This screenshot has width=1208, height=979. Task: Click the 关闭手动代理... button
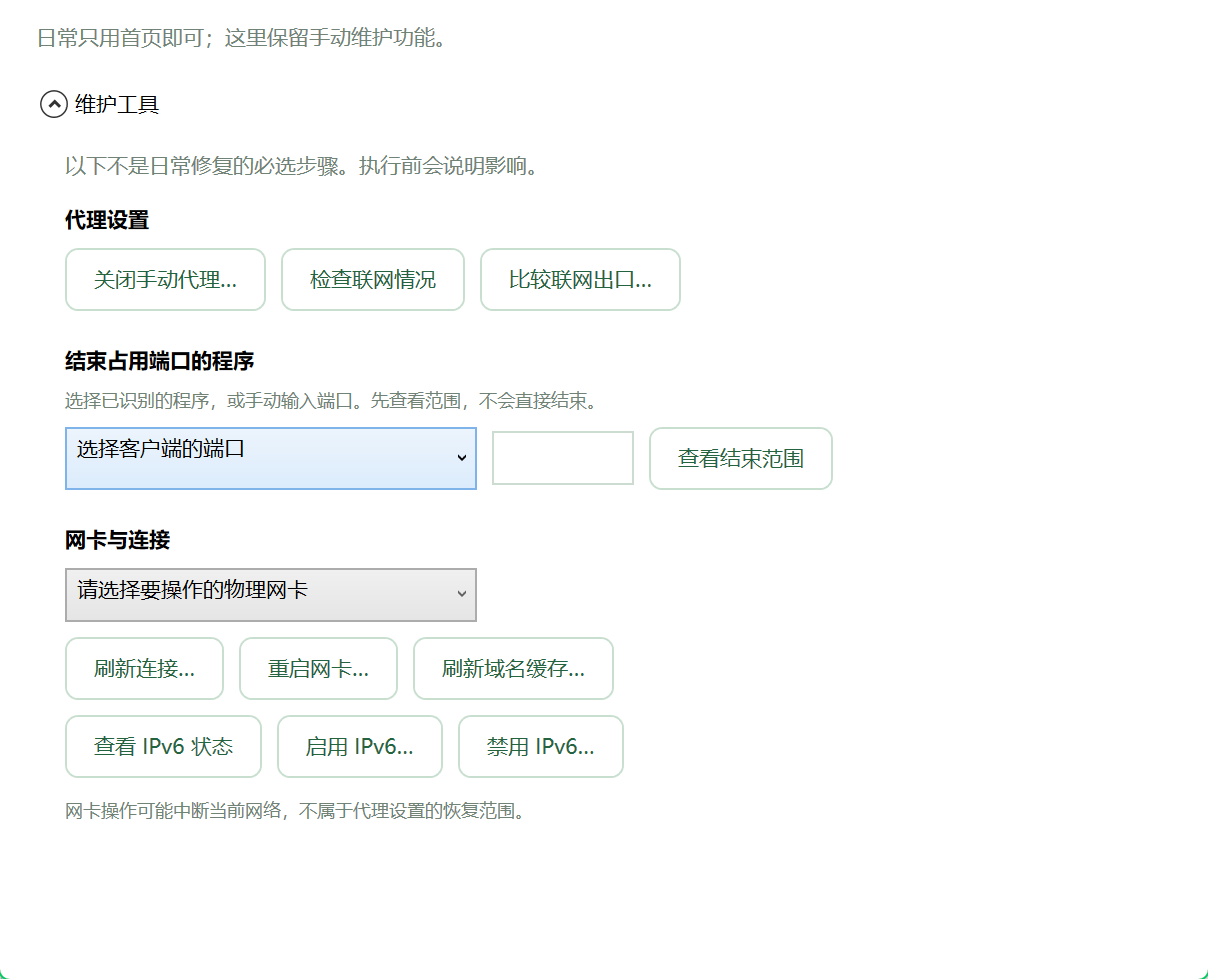point(165,280)
